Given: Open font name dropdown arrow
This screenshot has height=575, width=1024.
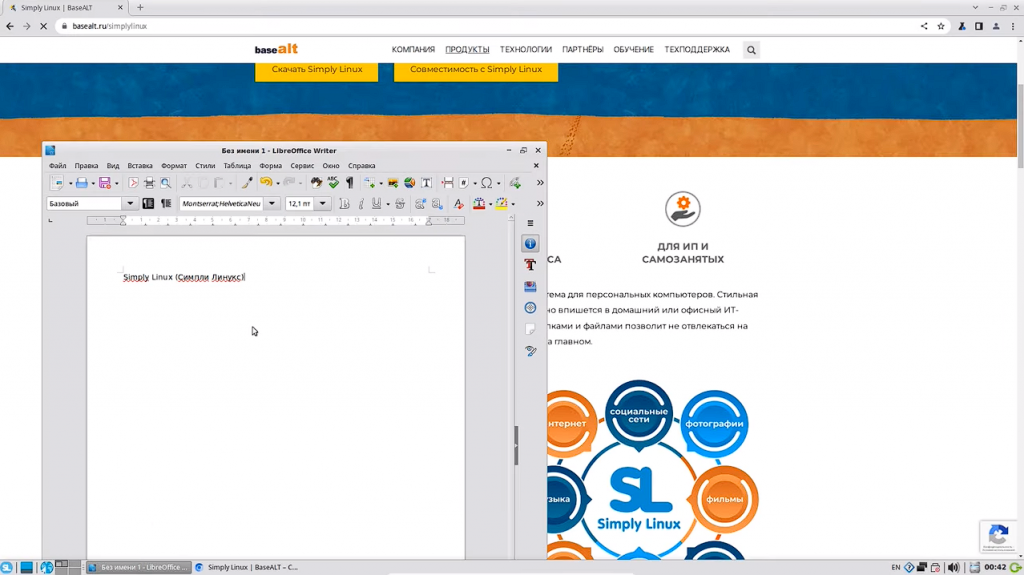Looking at the screenshot, I should tap(272, 204).
